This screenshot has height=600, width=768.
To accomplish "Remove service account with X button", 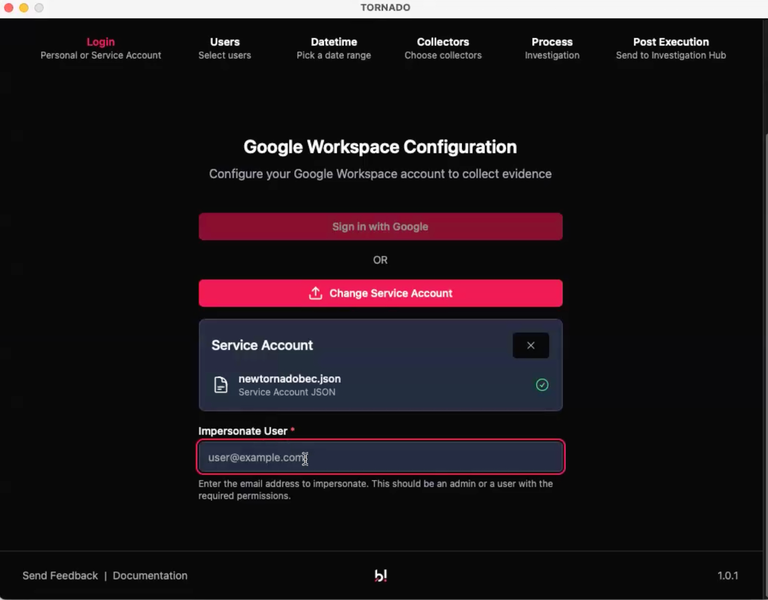I will (x=530, y=345).
